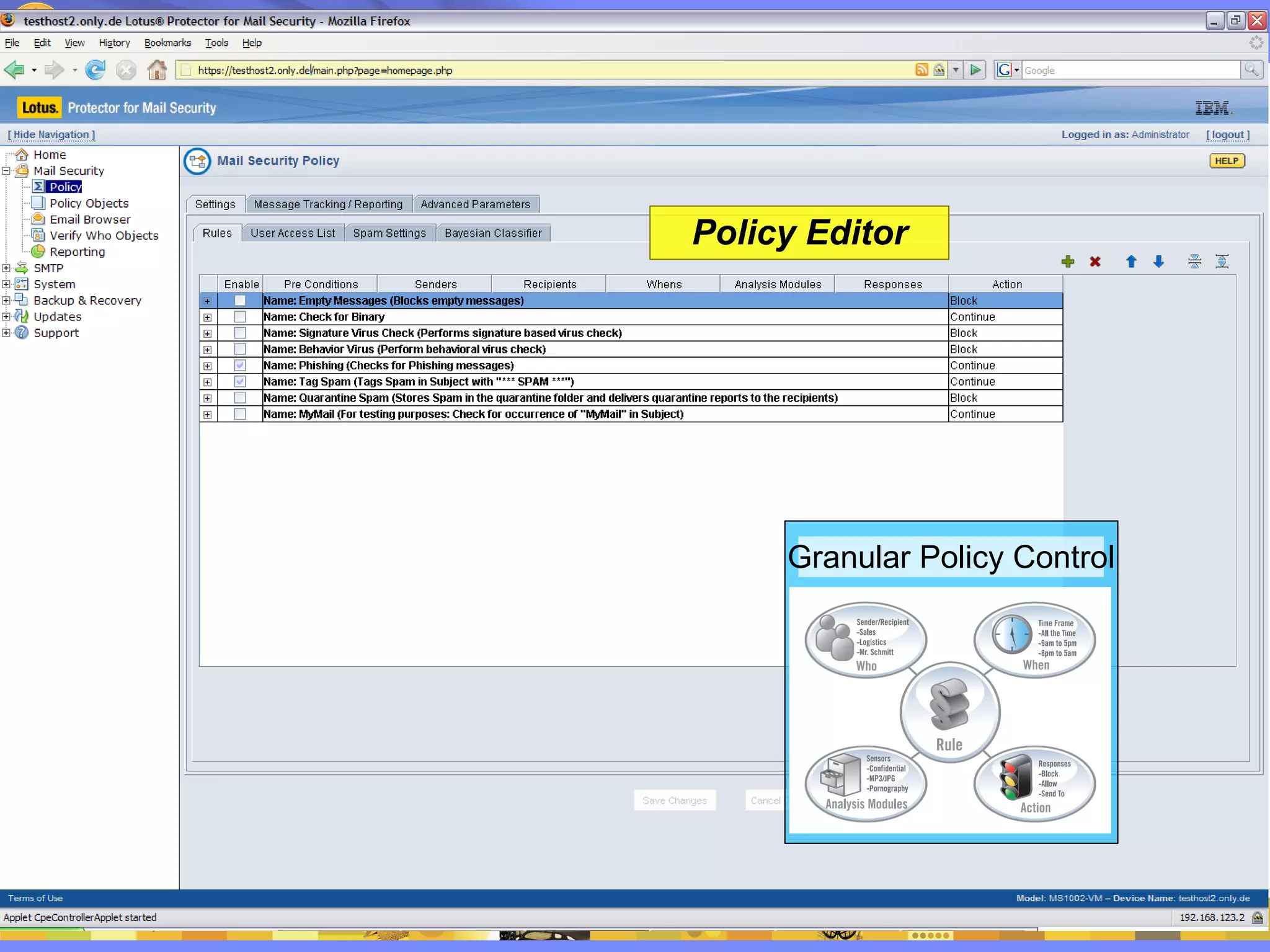This screenshot has width=1270, height=952.
Task: Enable the Quarantine Spam rule checkbox
Action: tap(240, 397)
